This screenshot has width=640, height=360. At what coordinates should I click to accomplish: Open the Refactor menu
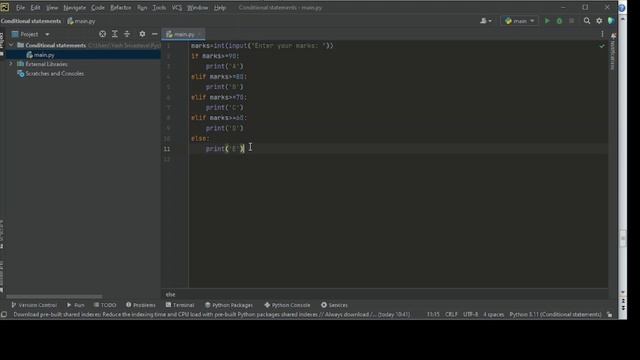(x=121, y=8)
